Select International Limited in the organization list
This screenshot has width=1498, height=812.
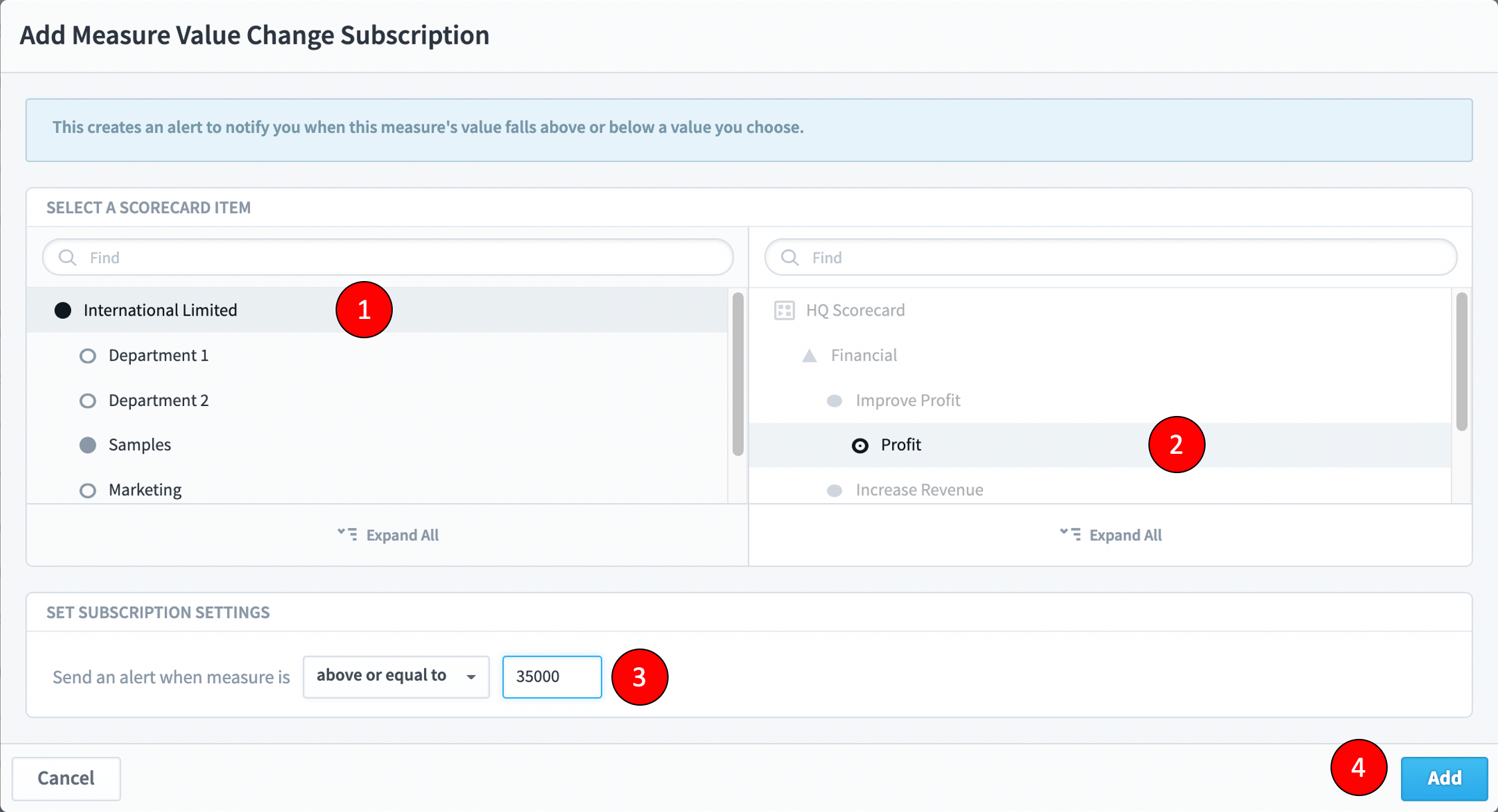(x=160, y=310)
